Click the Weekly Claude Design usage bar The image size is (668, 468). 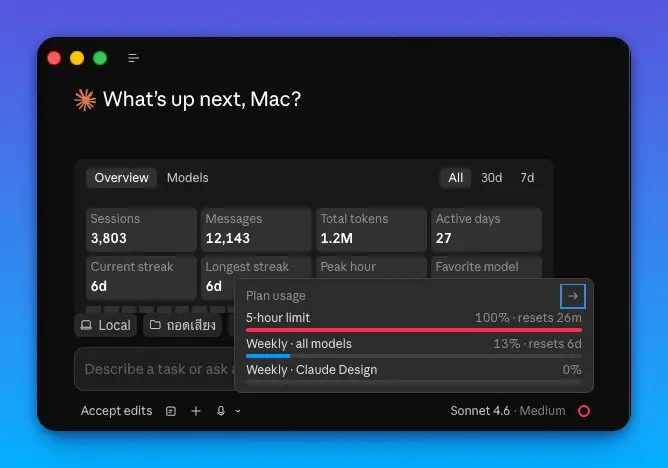[x=414, y=382]
